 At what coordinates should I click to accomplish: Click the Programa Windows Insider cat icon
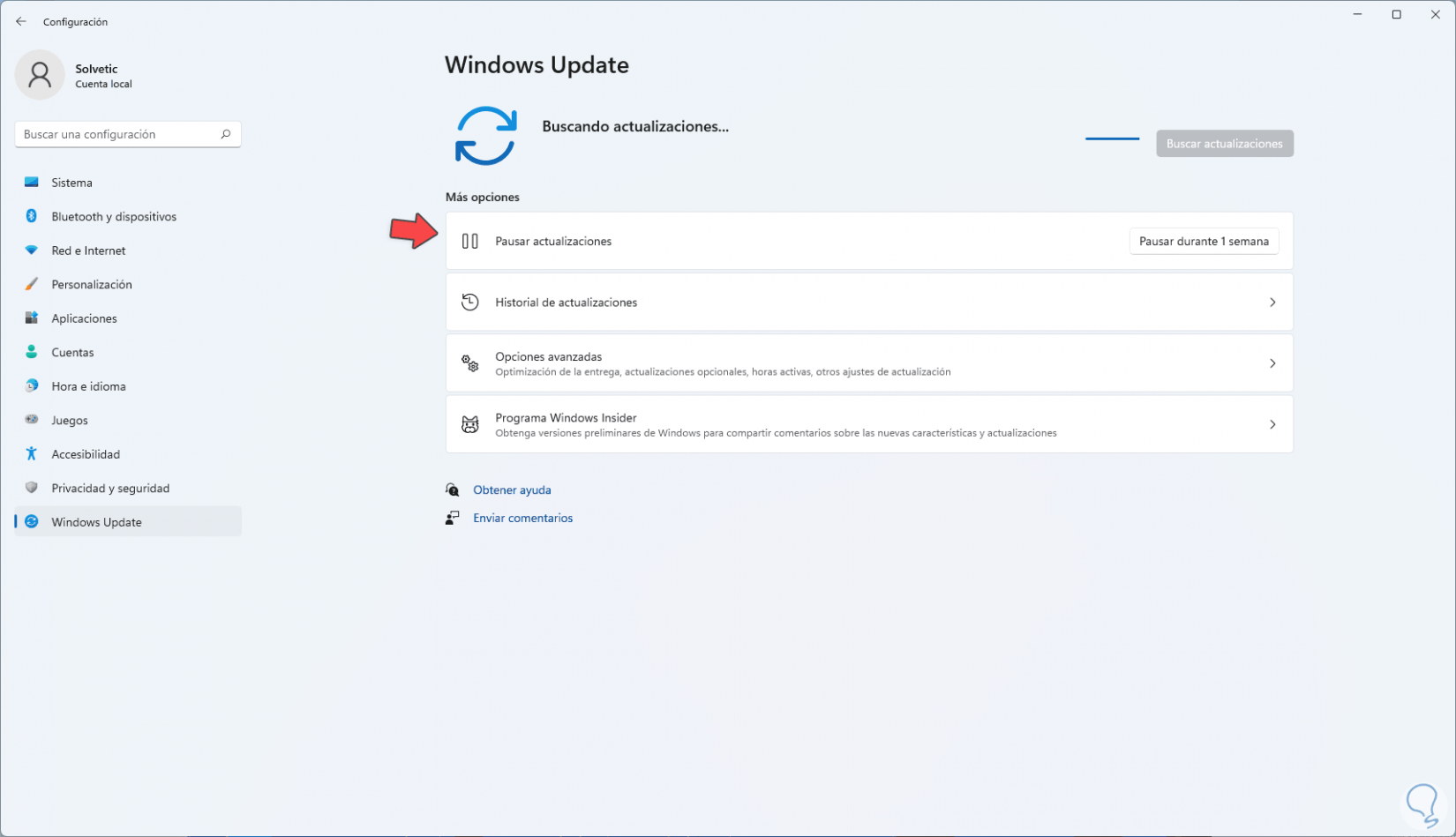(x=470, y=424)
